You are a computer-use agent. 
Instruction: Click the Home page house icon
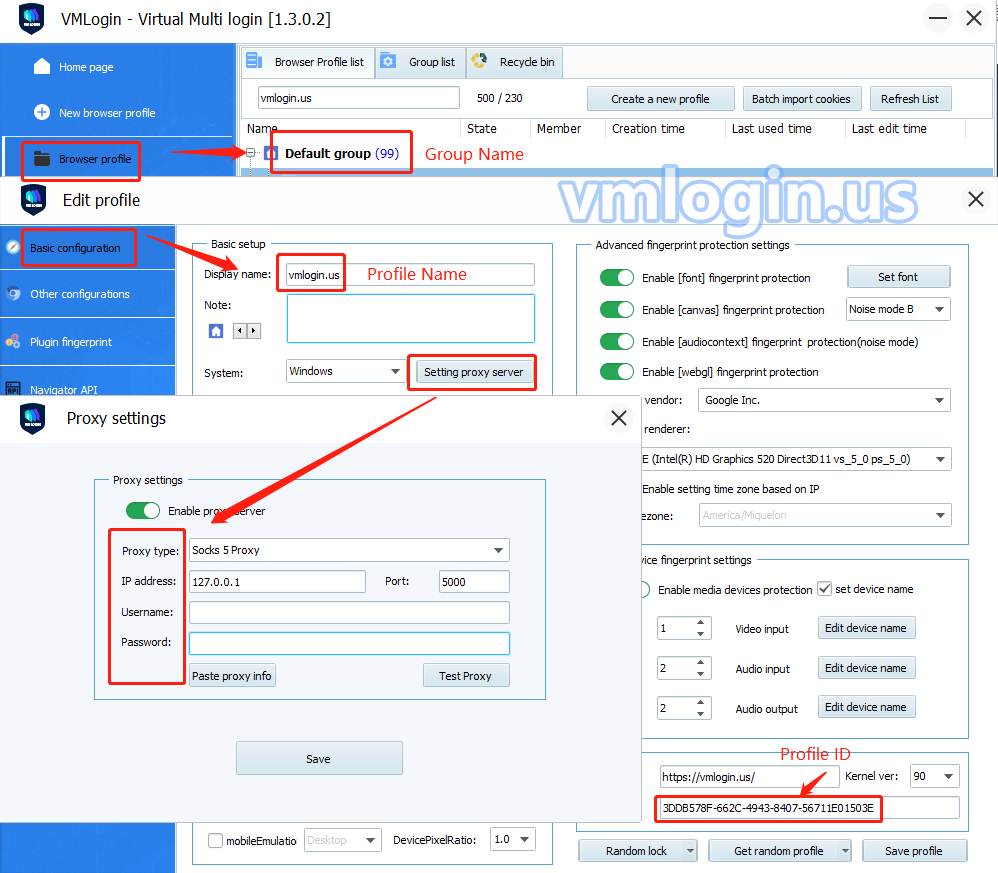tap(42, 67)
